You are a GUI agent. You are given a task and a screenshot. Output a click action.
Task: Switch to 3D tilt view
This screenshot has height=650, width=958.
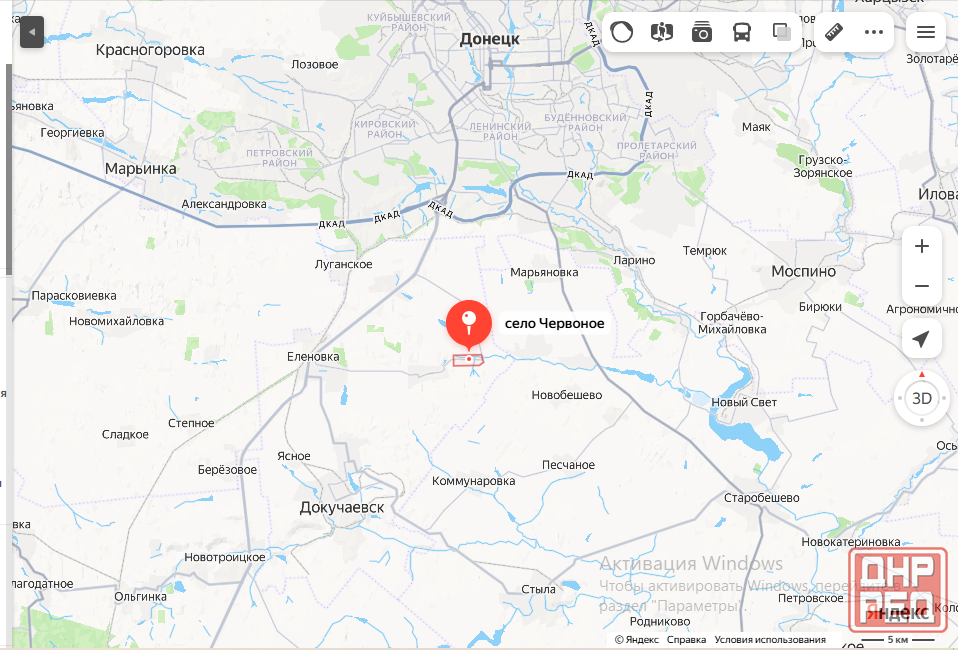coord(921,399)
